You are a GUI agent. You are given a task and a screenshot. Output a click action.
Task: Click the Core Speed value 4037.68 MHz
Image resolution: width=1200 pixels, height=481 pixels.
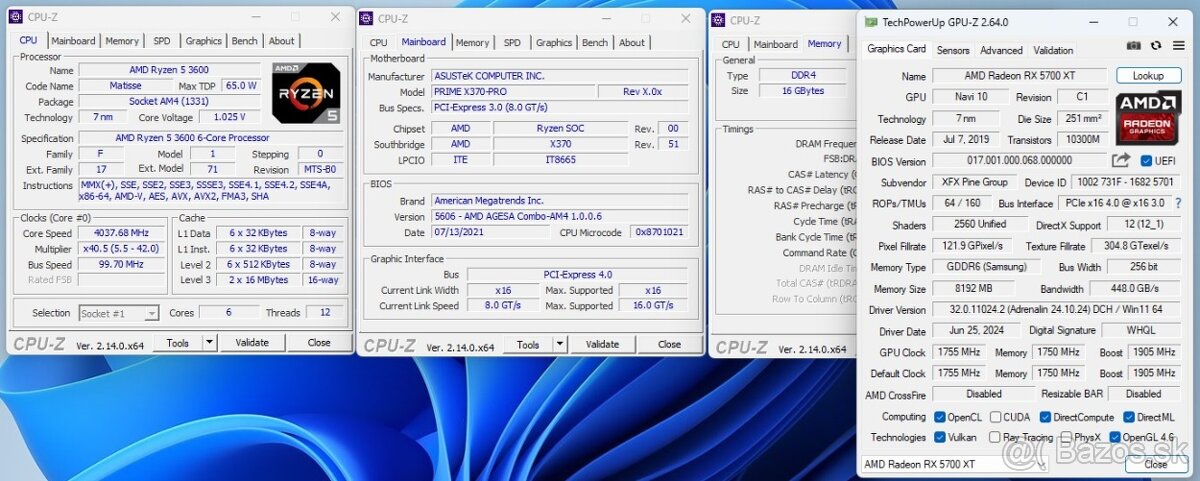pos(122,233)
